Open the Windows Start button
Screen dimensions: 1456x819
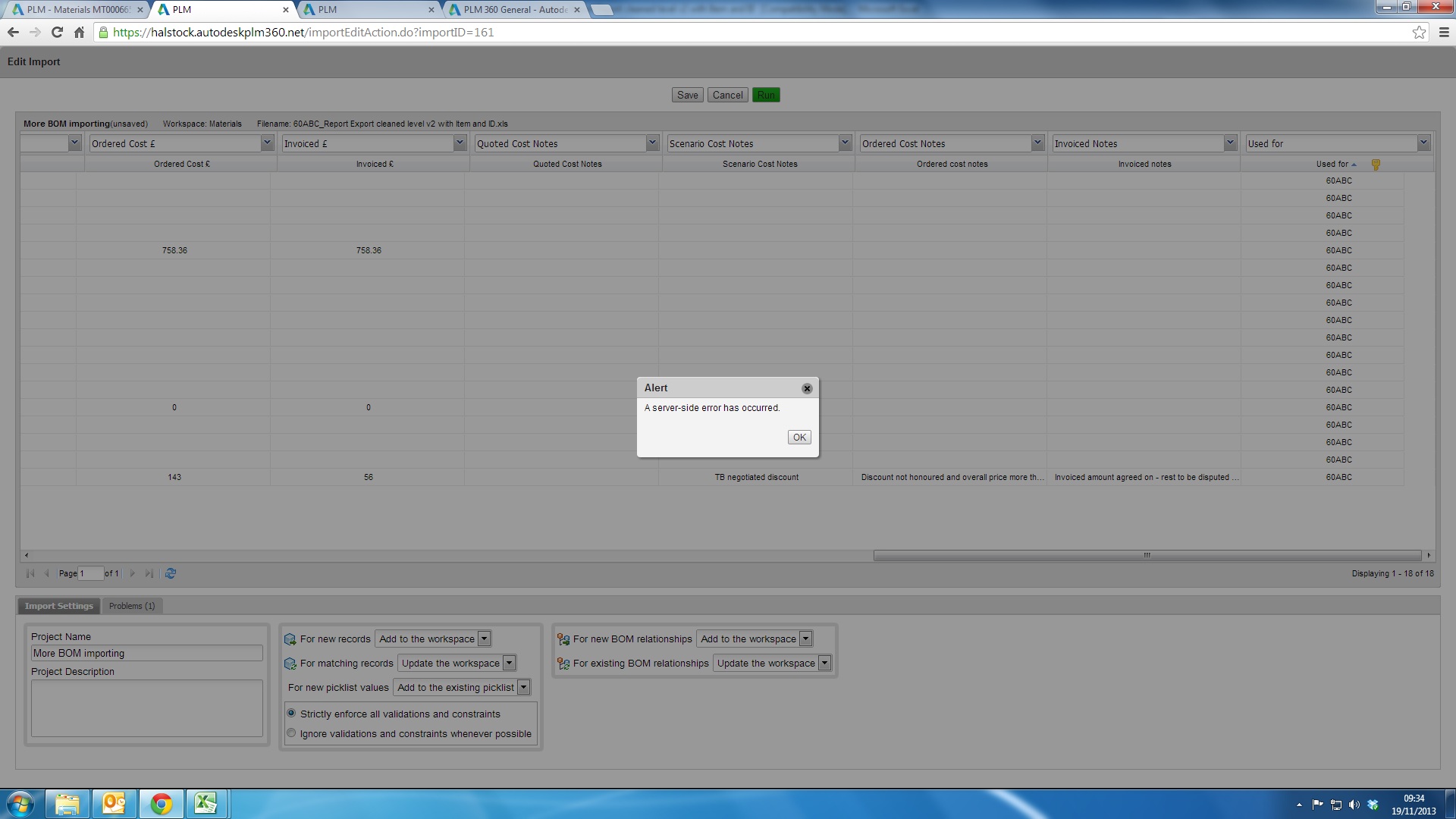pos(20,804)
